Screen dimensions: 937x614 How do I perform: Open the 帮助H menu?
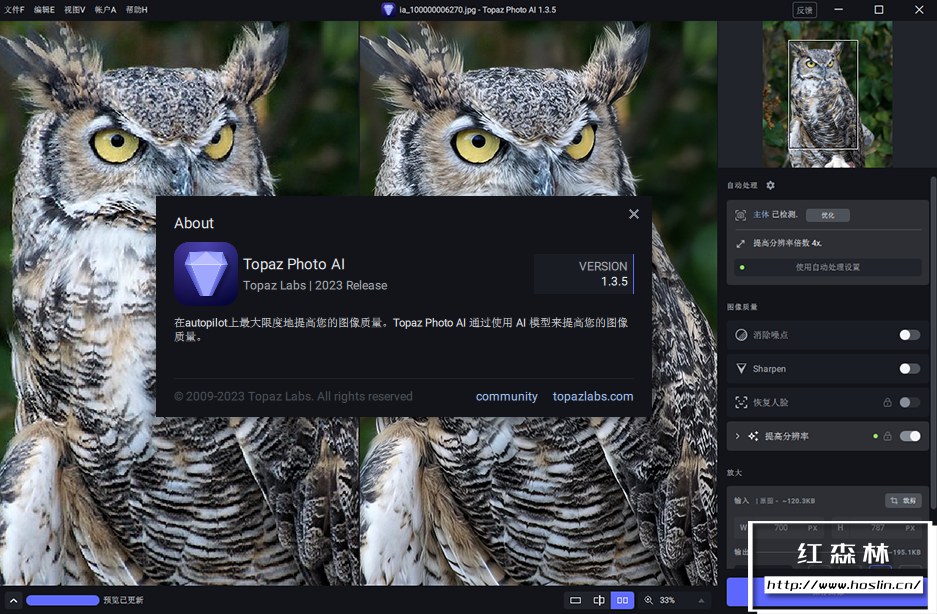pos(136,10)
